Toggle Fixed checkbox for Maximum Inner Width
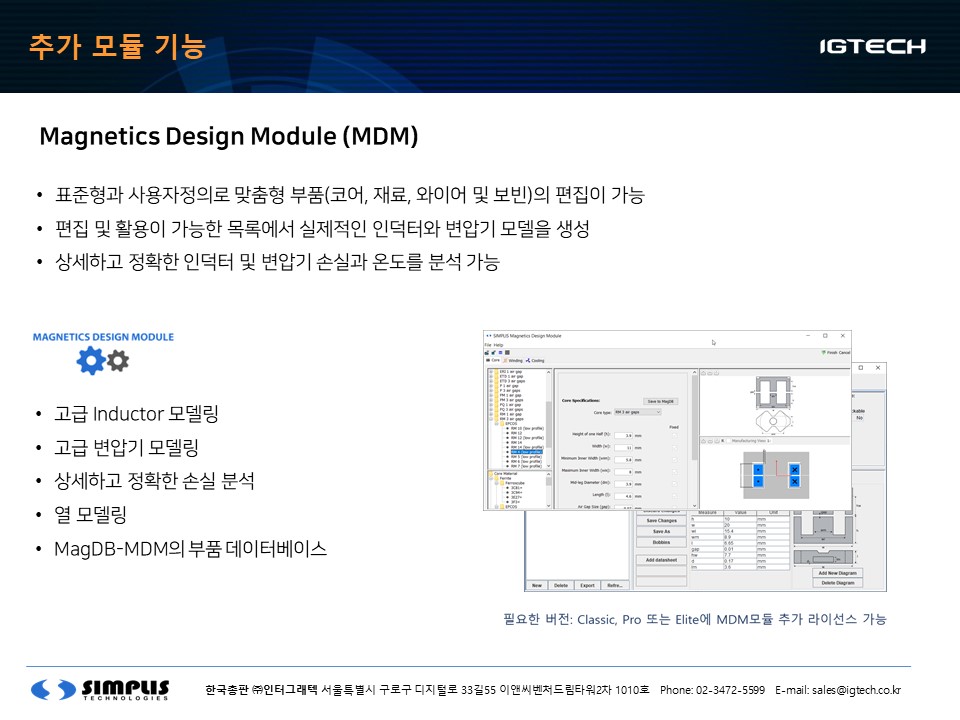 pyautogui.click(x=675, y=472)
